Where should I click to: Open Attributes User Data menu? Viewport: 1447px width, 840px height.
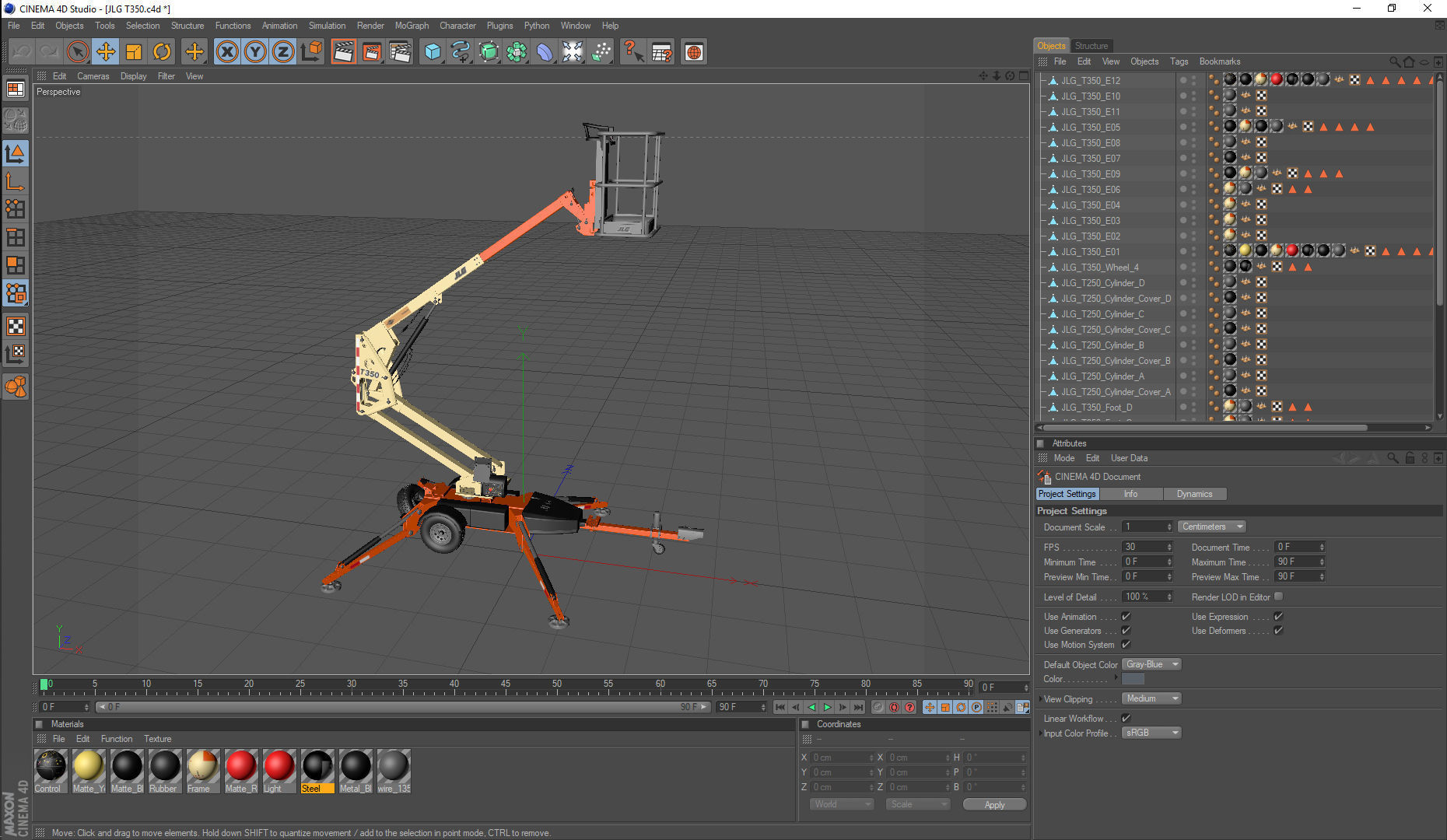tap(1129, 458)
